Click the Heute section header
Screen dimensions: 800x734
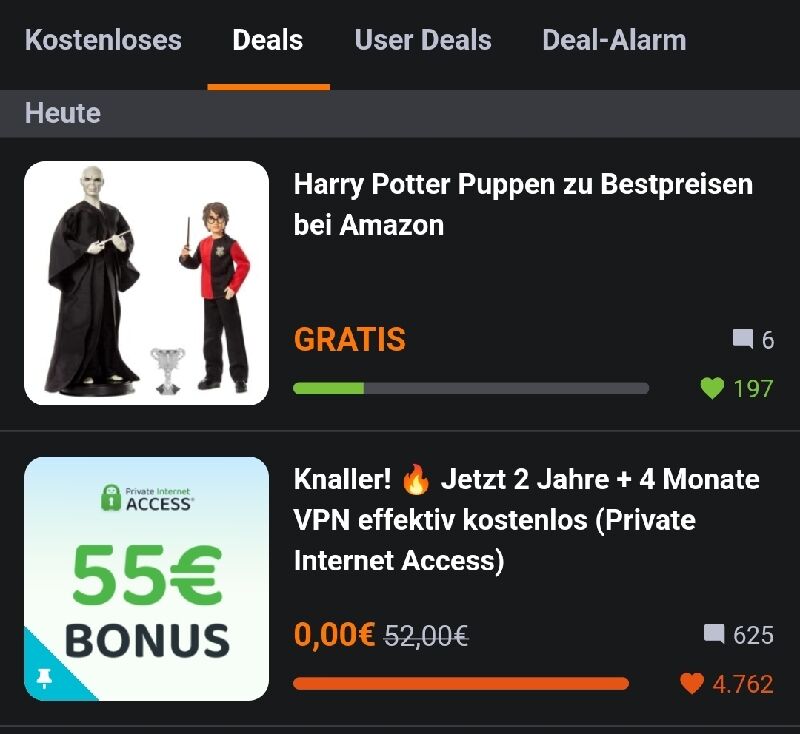(63, 113)
